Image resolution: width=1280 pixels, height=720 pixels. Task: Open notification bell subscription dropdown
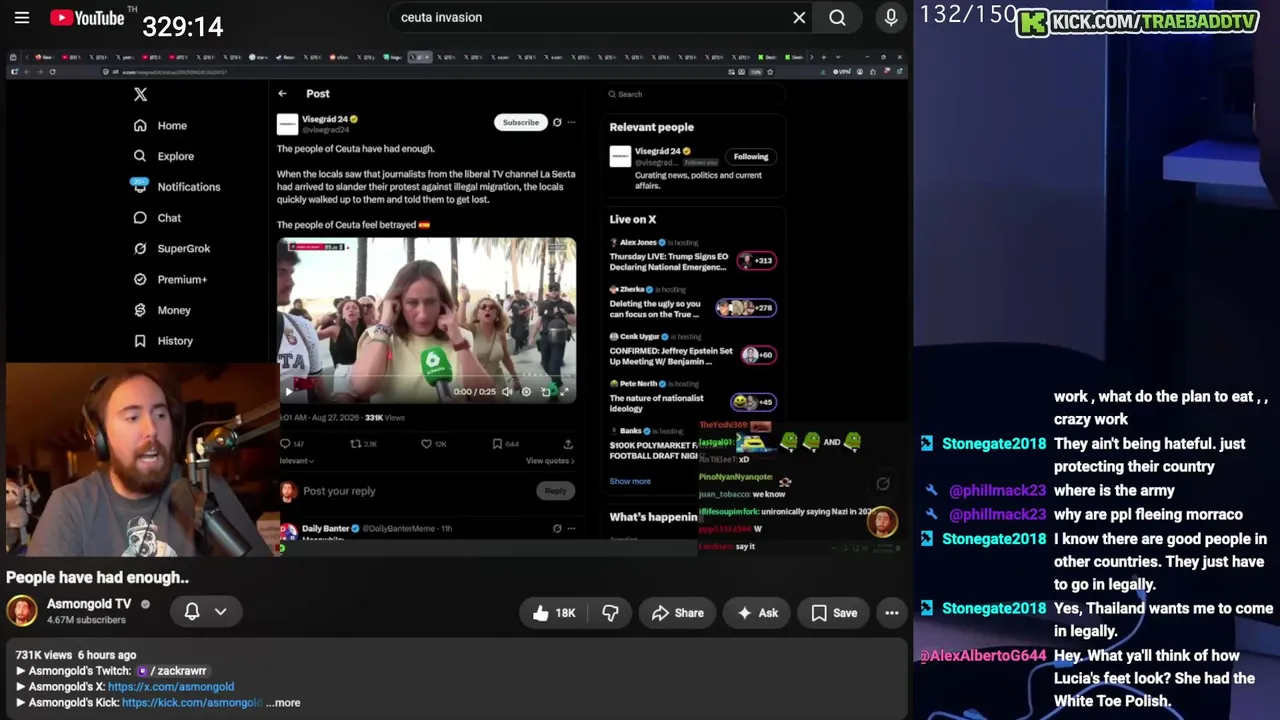pos(205,612)
